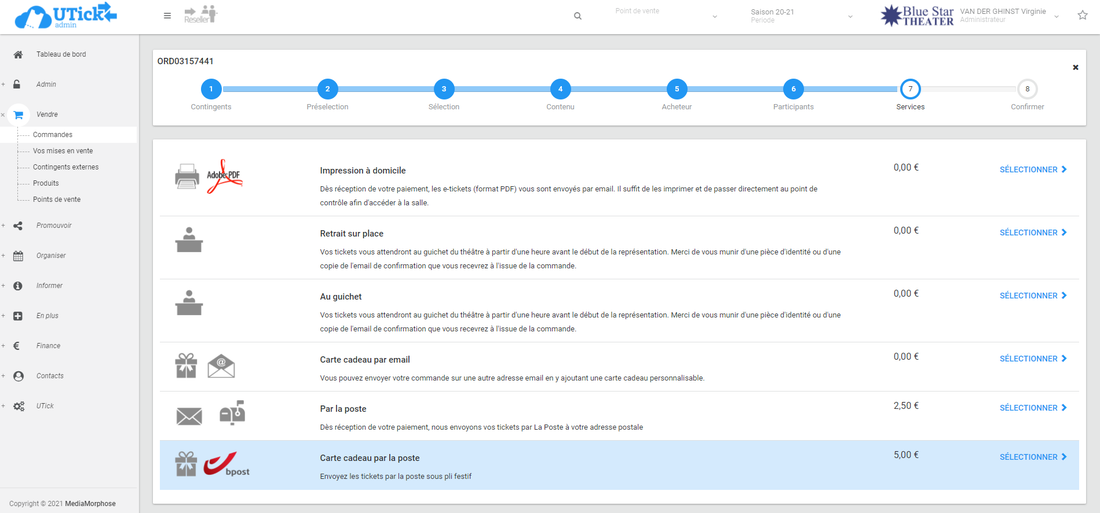Click the search magnifier icon

(577, 16)
